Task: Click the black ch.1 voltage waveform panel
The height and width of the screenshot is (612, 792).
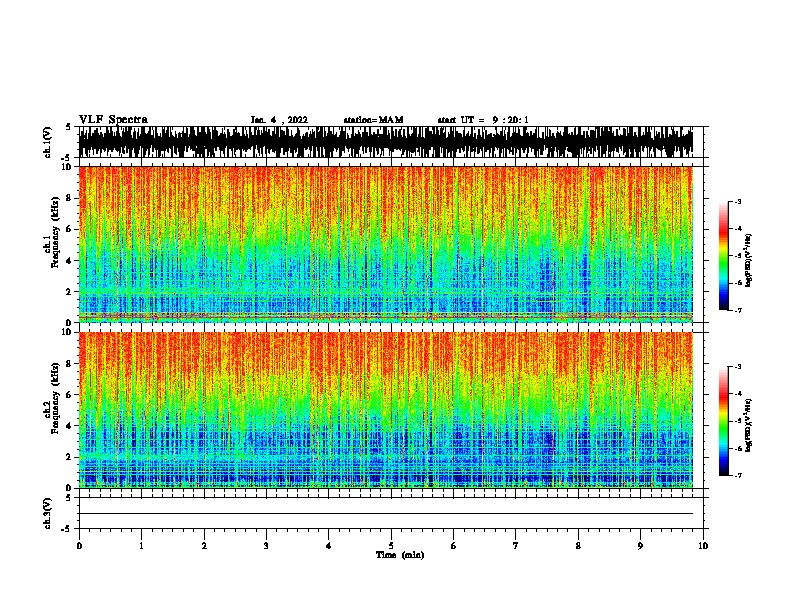Action: point(385,142)
